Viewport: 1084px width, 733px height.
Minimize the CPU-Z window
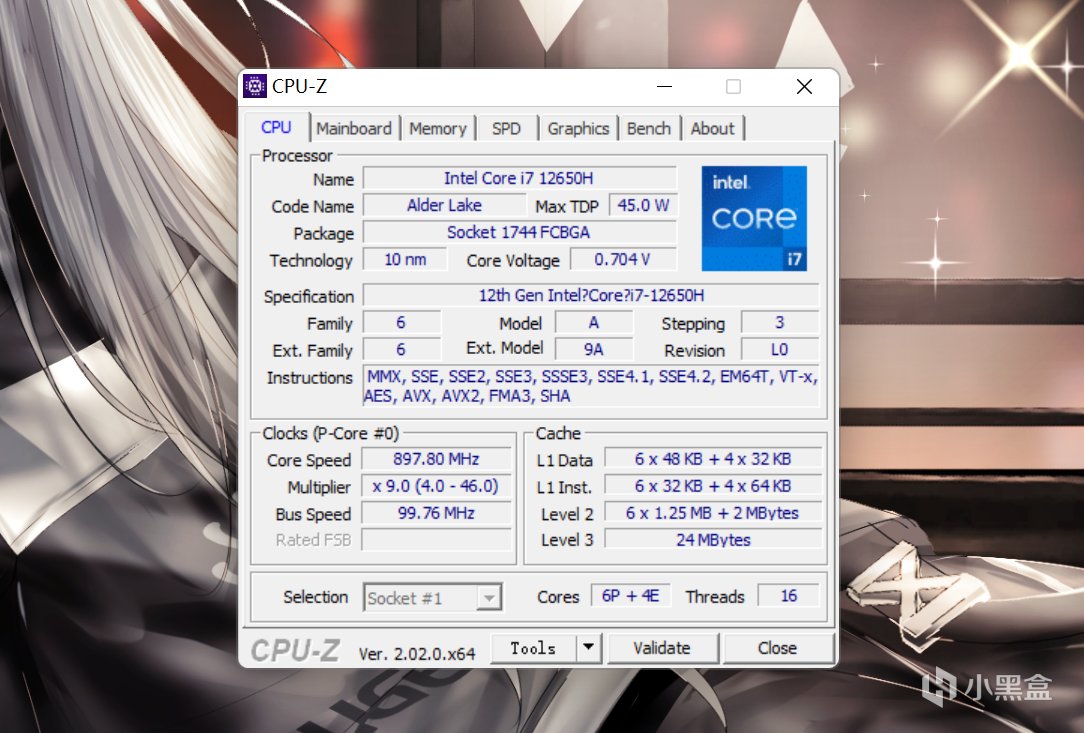pyautogui.click(x=664, y=86)
